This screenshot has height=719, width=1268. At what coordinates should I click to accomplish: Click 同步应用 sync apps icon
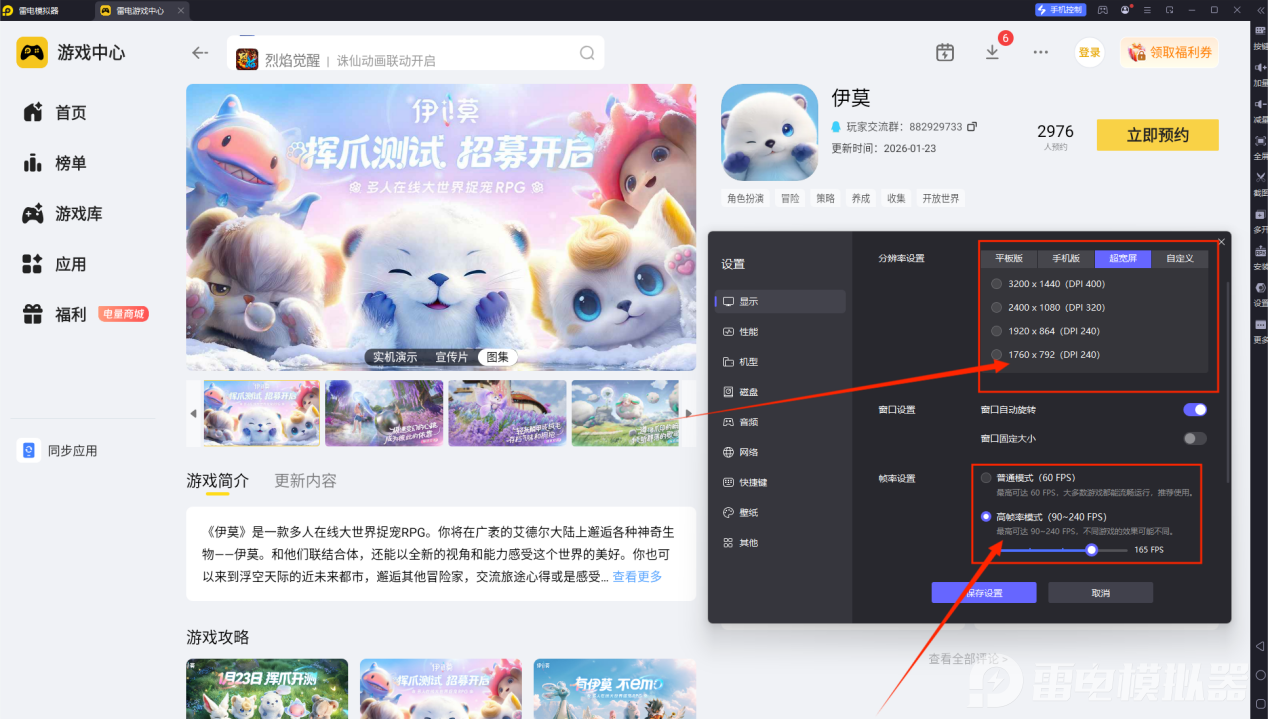tap(29, 451)
